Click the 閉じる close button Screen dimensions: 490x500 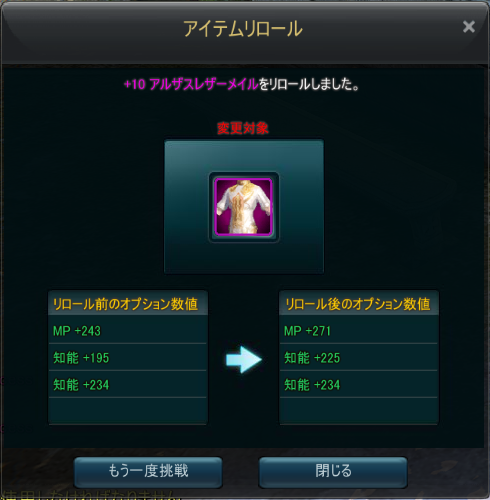[333, 471]
